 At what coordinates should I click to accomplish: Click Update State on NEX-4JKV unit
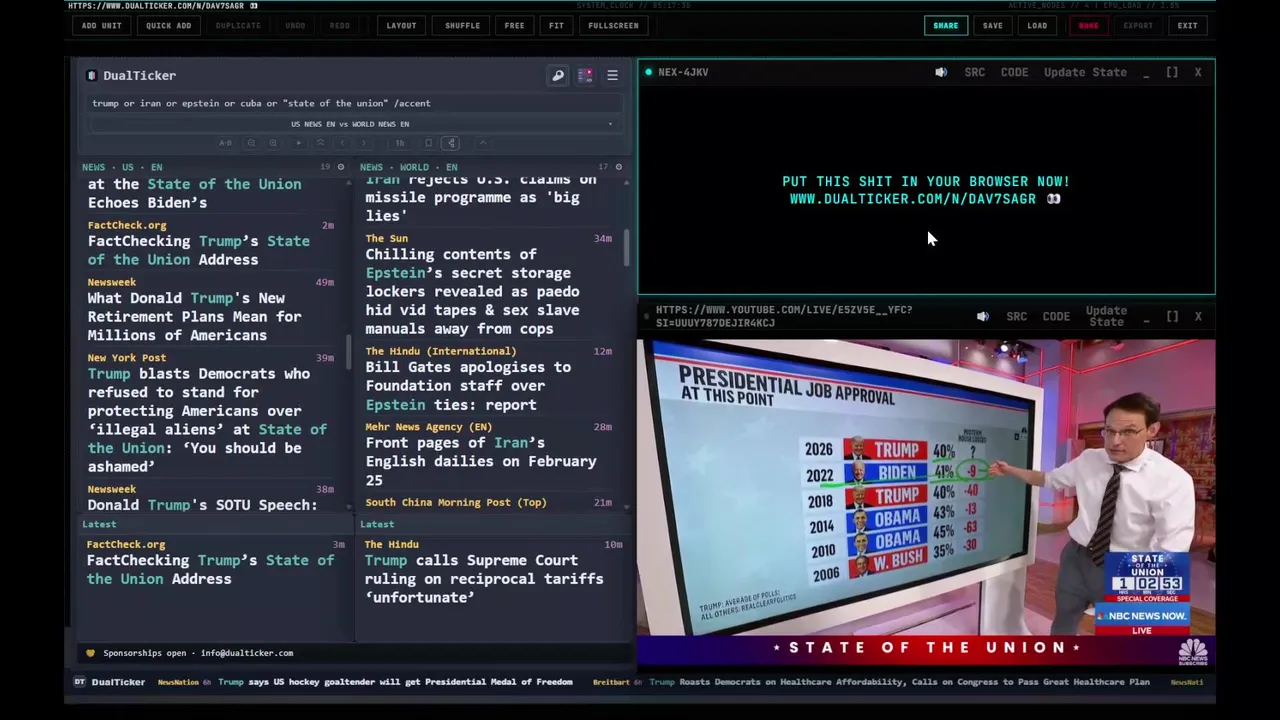1085,72
